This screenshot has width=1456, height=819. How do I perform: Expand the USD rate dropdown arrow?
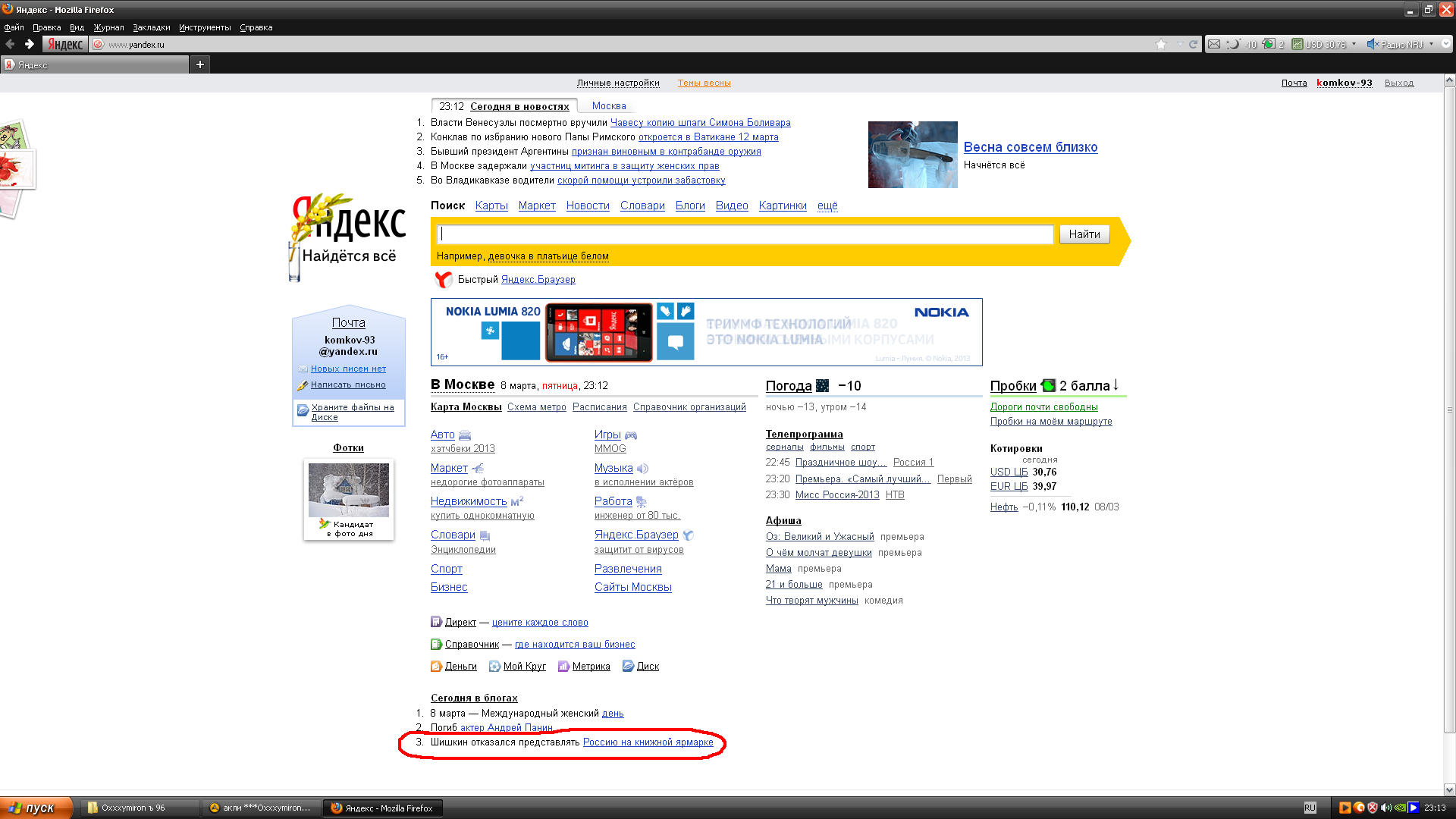tap(1354, 44)
